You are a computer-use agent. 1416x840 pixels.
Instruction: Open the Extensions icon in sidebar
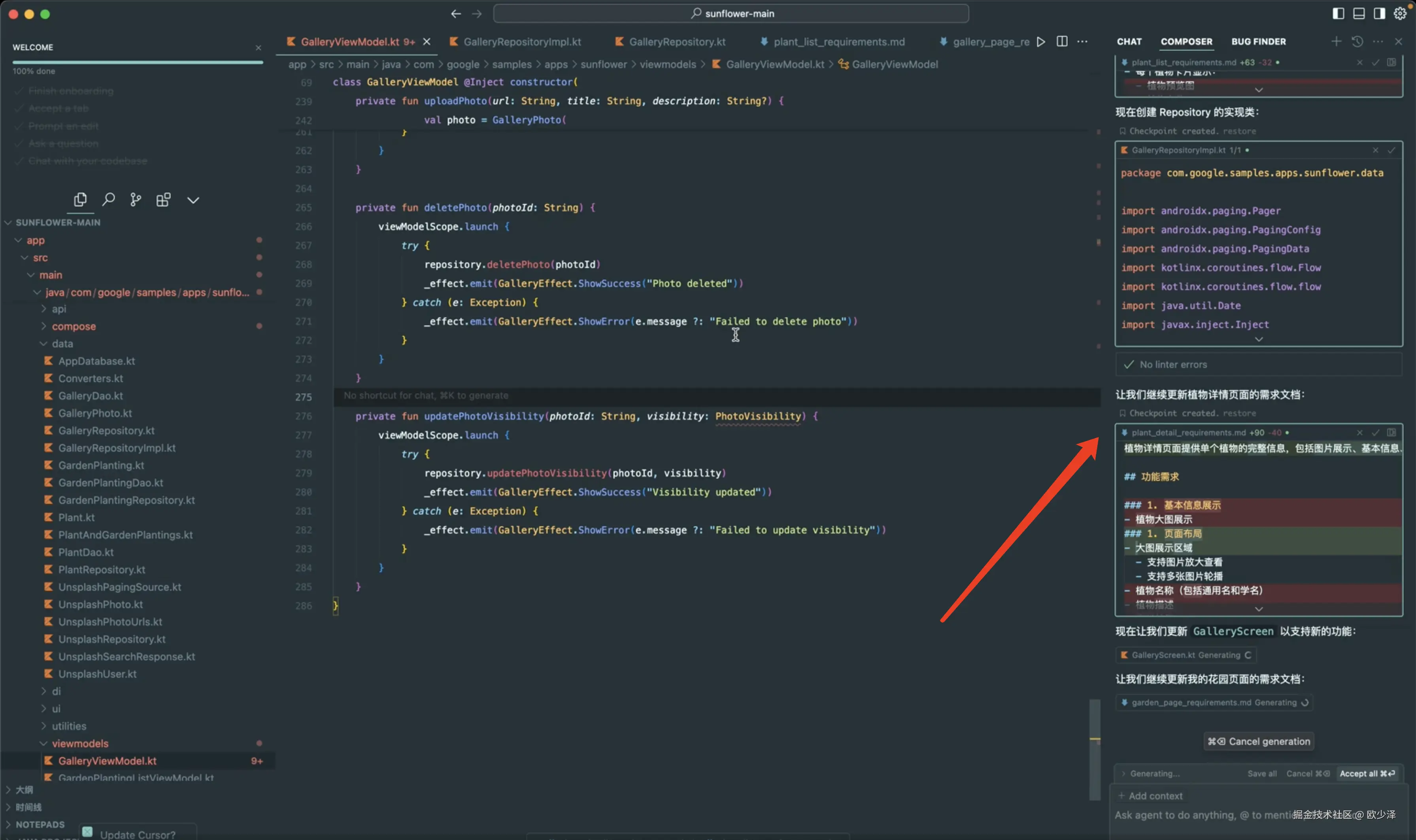(x=164, y=200)
